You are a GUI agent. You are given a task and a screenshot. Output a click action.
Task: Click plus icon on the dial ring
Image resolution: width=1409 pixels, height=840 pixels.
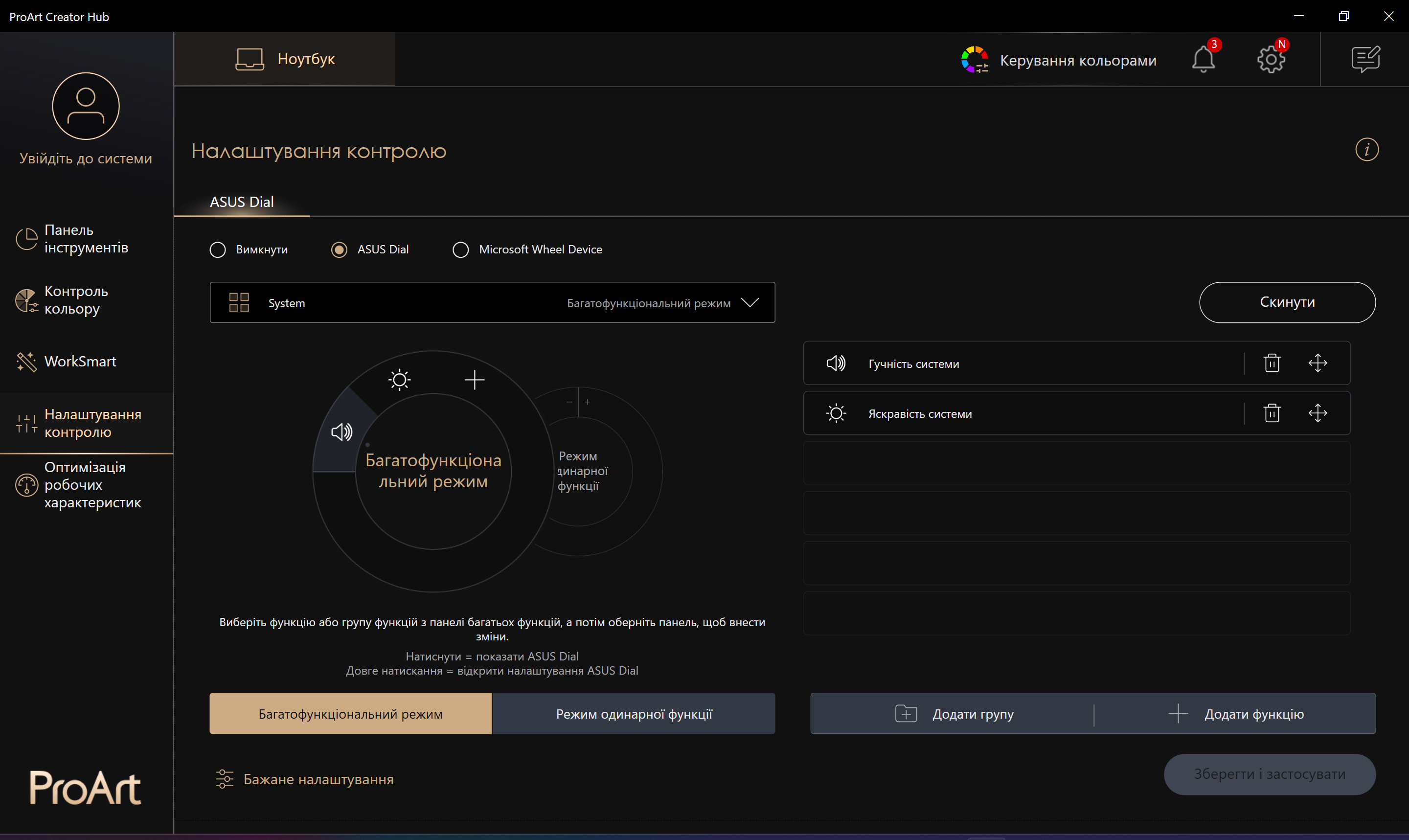tap(474, 380)
